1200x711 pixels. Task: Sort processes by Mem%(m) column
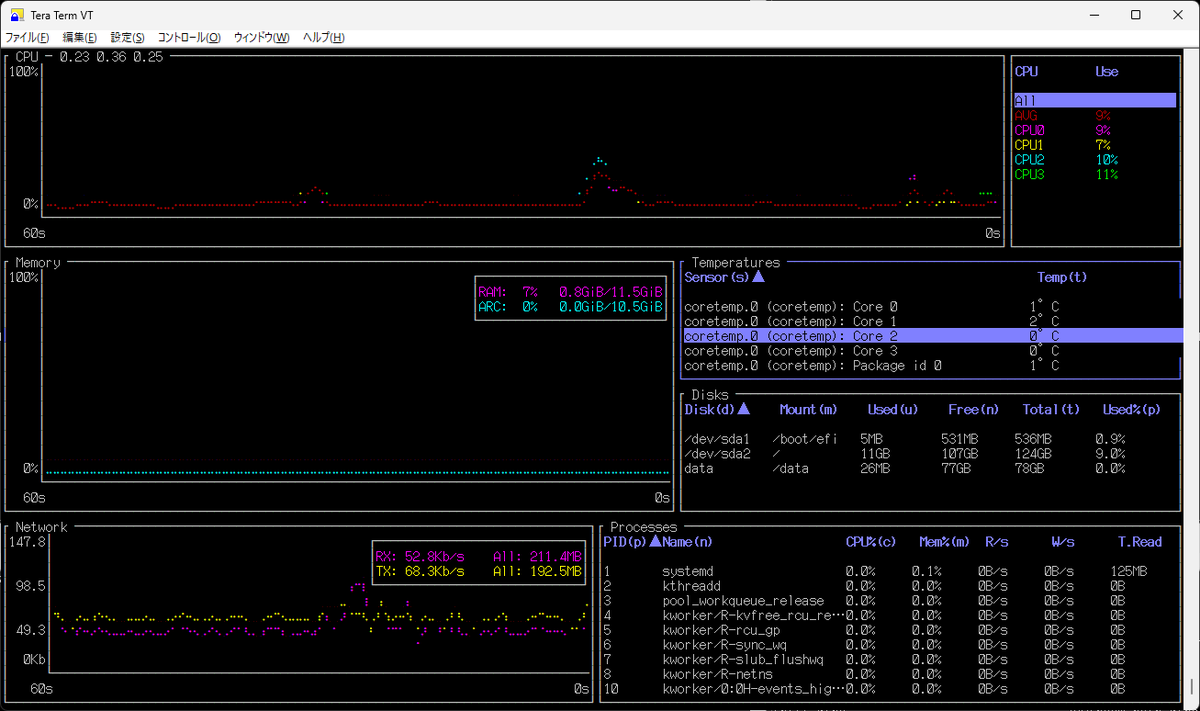click(x=945, y=542)
